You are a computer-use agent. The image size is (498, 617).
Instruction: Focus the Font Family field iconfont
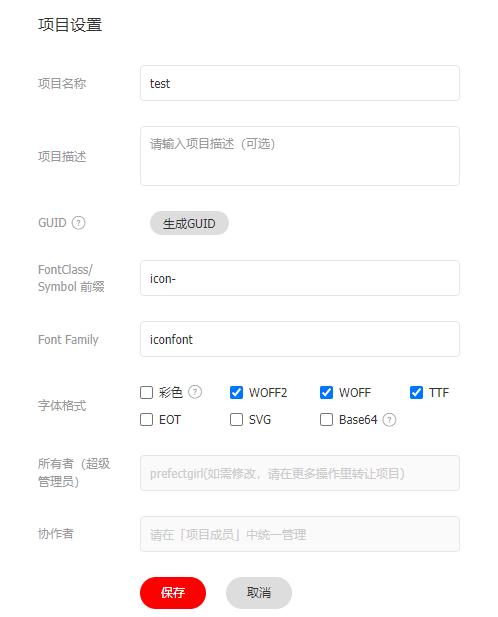pyautogui.click(x=300, y=339)
